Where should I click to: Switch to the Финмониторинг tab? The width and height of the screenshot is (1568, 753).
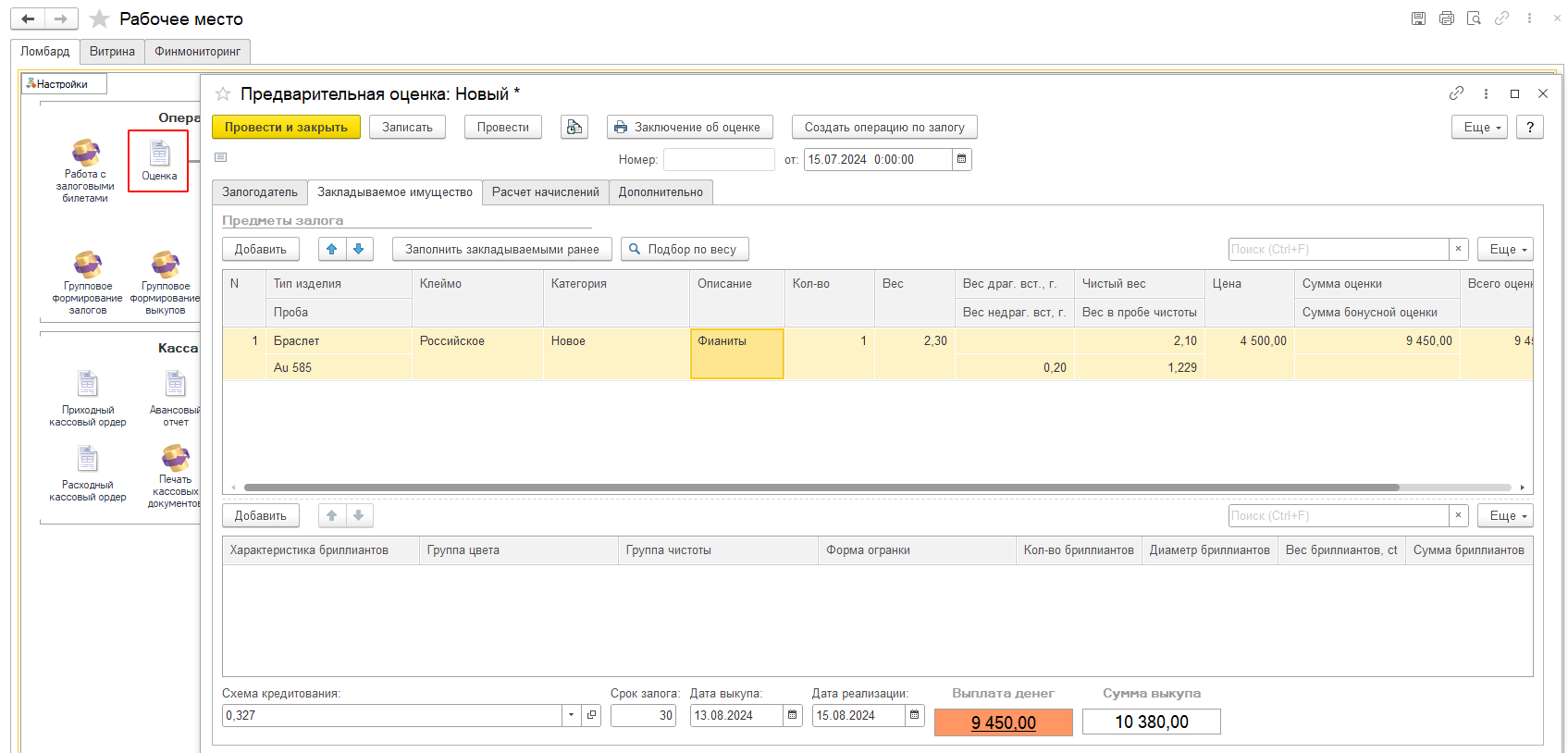pyautogui.click(x=198, y=51)
